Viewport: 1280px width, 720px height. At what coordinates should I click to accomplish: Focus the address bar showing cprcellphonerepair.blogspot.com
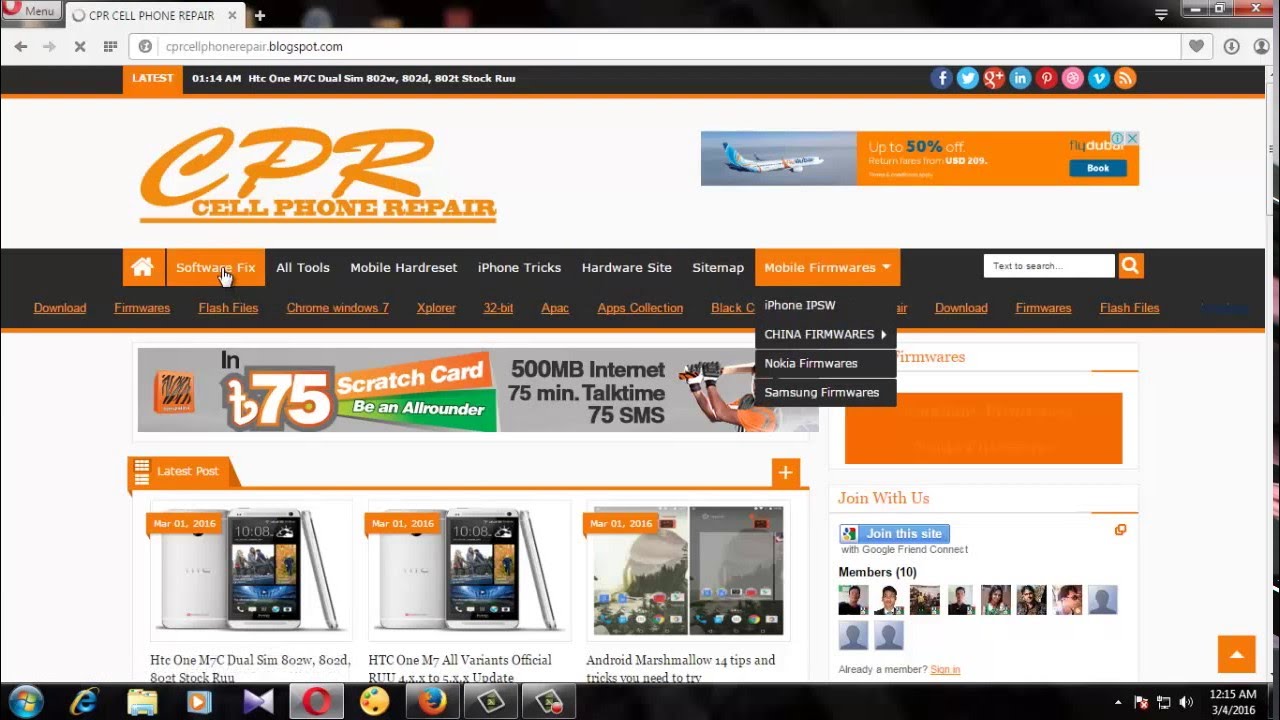[657, 46]
